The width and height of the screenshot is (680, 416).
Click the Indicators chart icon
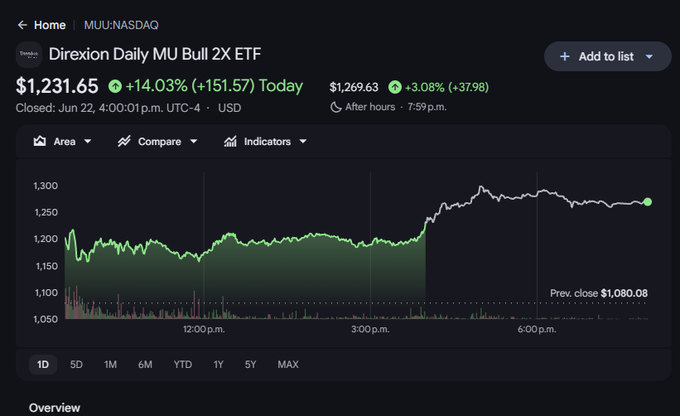(230, 141)
